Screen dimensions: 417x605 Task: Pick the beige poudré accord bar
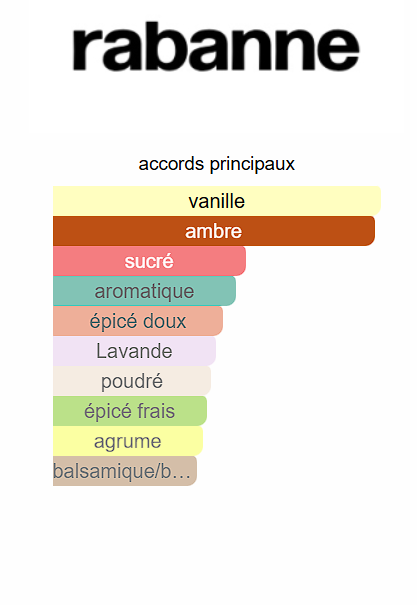(132, 381)
